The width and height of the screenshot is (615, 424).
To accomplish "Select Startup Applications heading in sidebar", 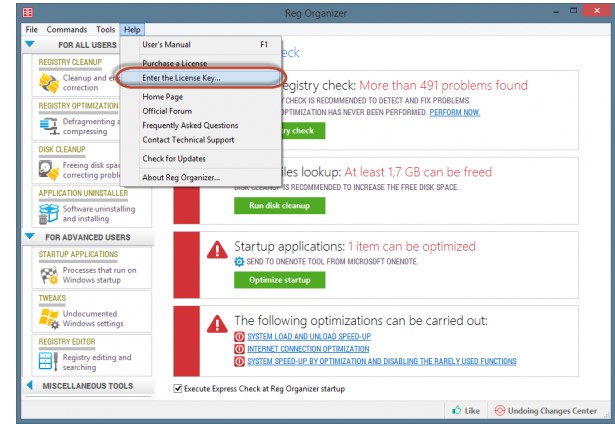I will pos(78,254).
